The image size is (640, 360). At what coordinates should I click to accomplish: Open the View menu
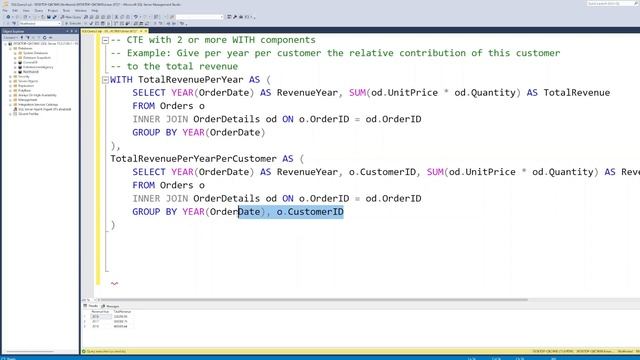[26, 11]
